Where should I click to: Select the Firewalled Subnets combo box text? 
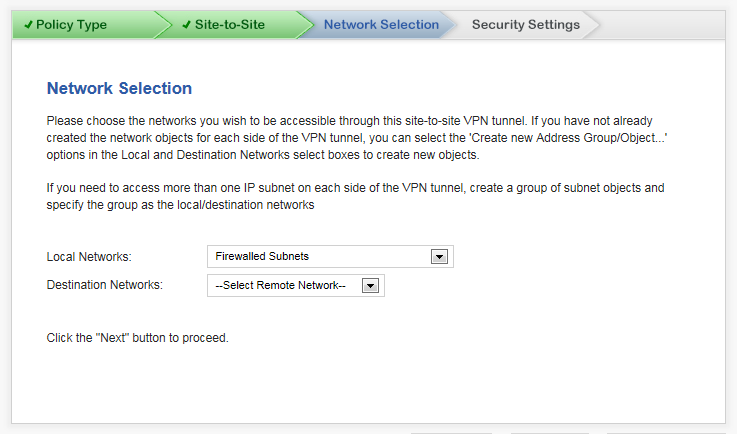click(262, 256)
